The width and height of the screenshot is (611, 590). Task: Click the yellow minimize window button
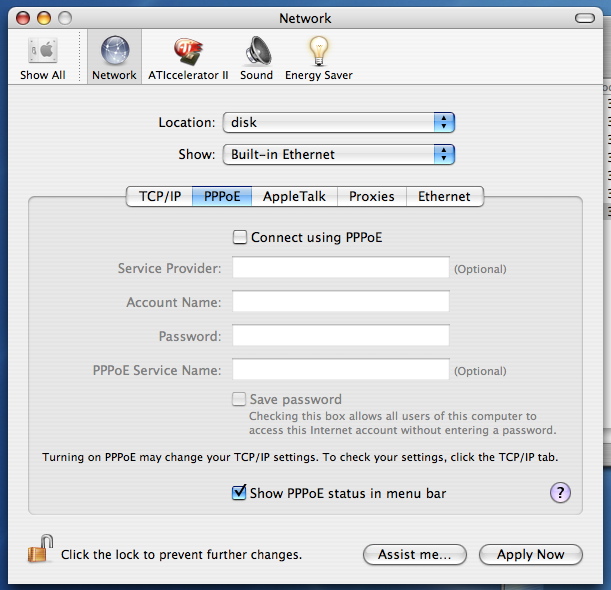click(44, 18)
